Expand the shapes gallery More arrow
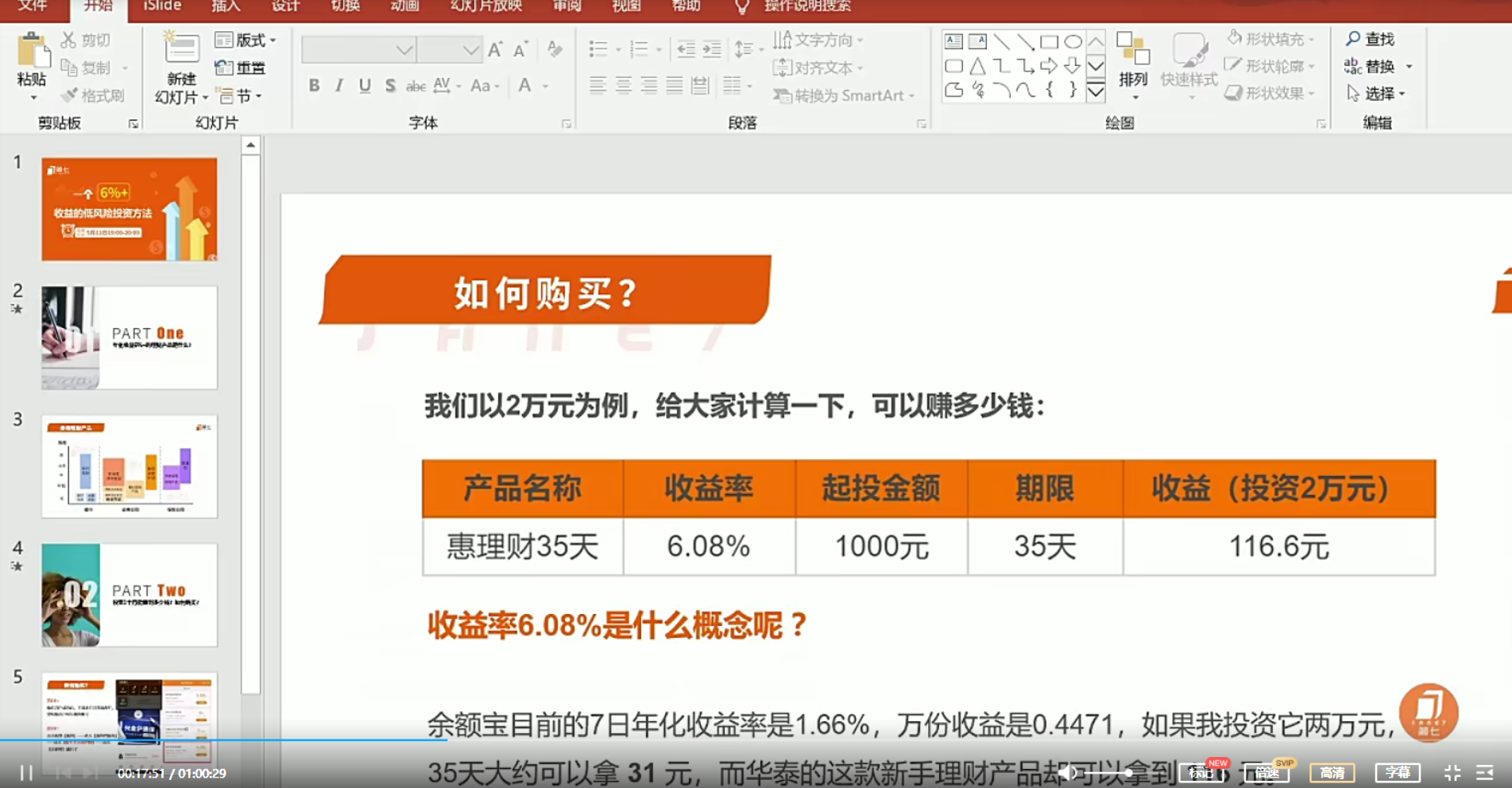This screenshot has height=788, width=1512. pyautogui.click(x=1096, y=92)
